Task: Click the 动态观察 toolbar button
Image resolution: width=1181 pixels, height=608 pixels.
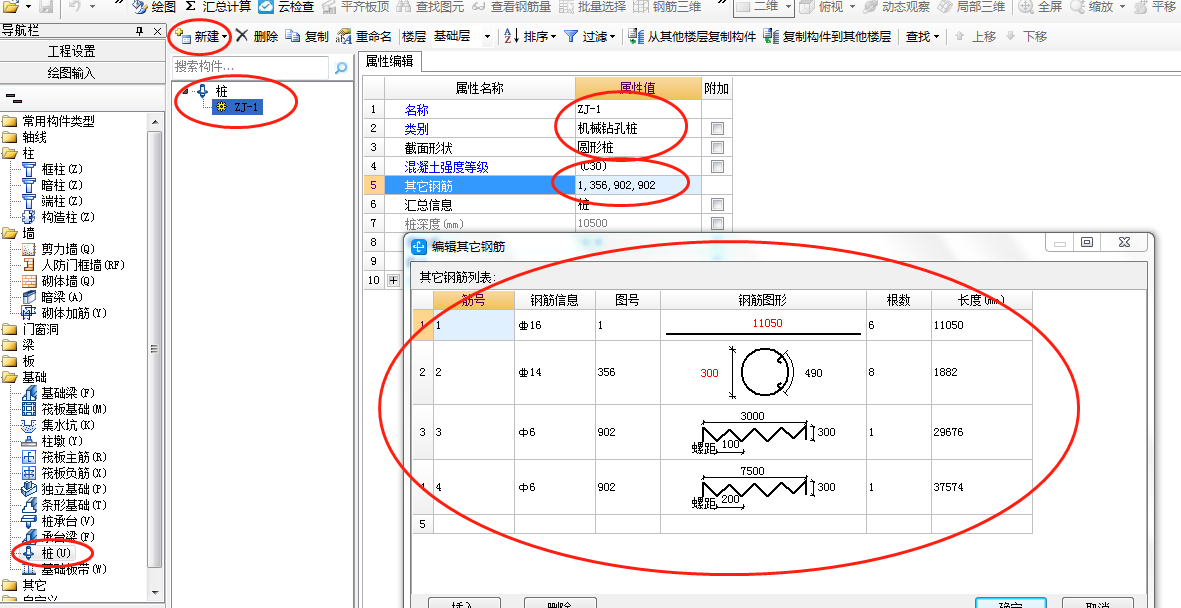Action: pos(897,7)
